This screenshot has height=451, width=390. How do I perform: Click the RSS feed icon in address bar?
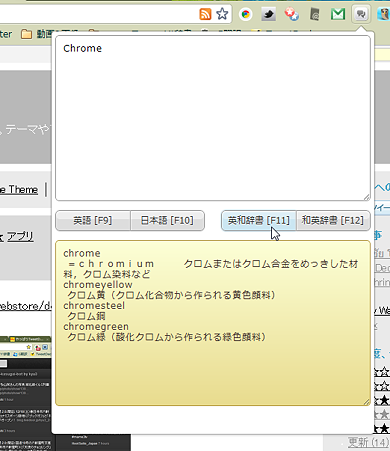(x=205, y=14)
